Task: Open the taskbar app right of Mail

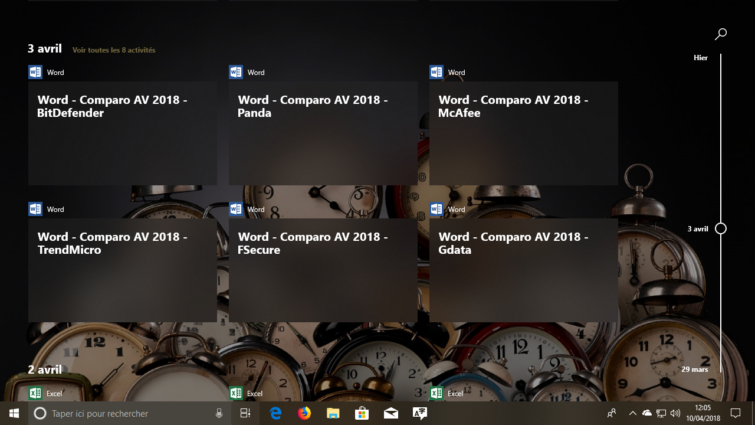Action: [x=420, y=413]
